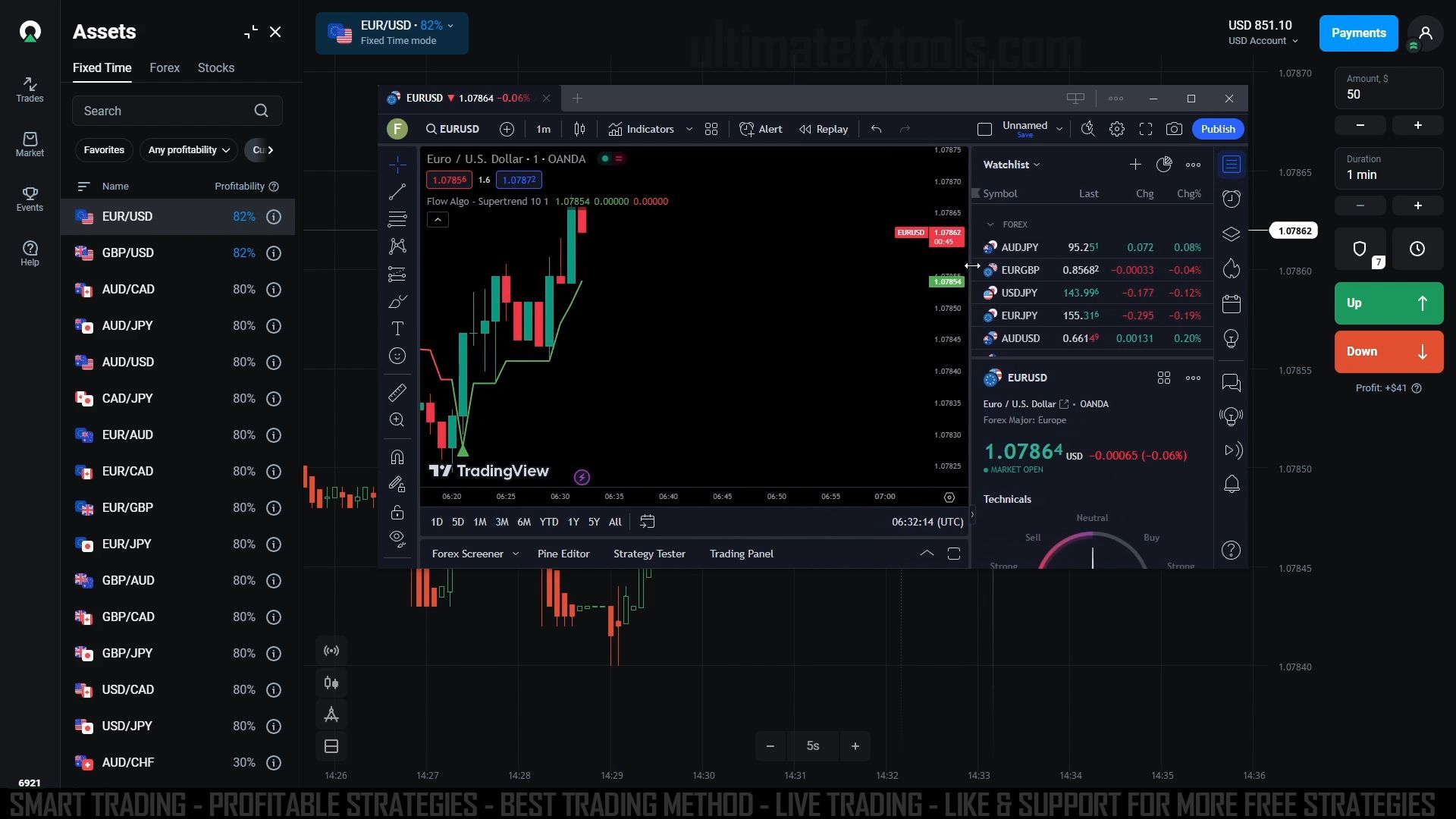
Task: Open the TradingView help question mark
Action: 1232,550
